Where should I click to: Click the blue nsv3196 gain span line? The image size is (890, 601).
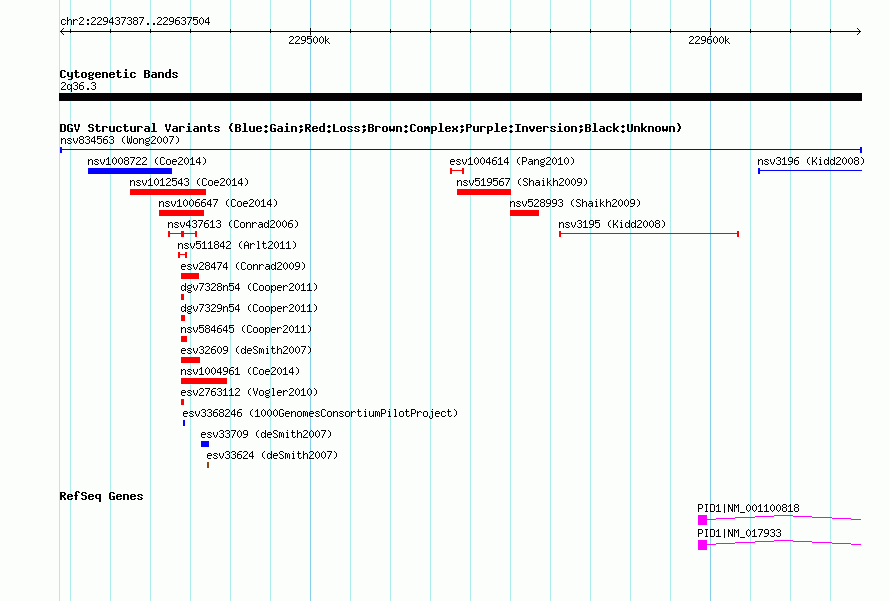click(x=810, y=171)
